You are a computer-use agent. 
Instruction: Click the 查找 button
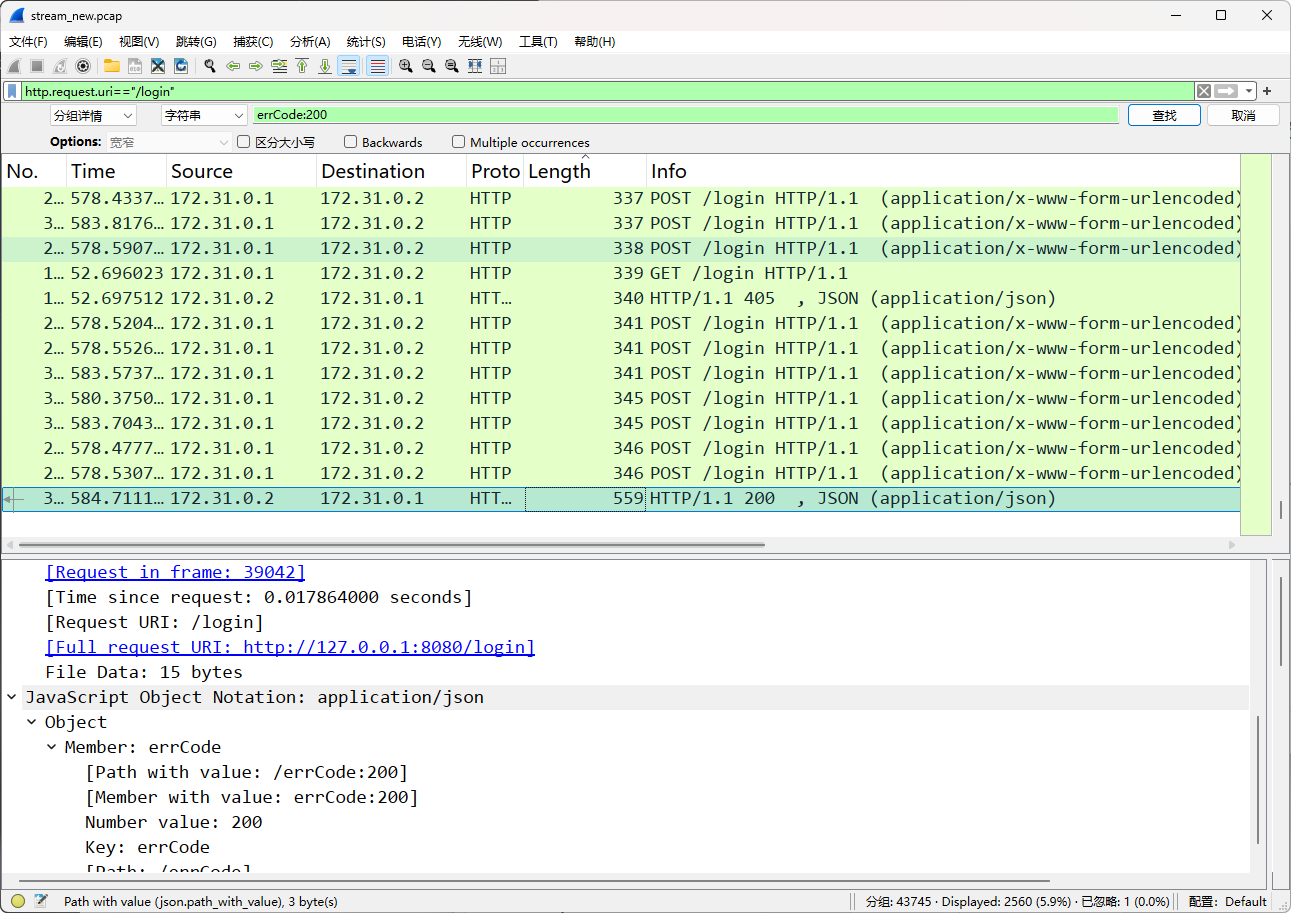(x=1163, y=116)
